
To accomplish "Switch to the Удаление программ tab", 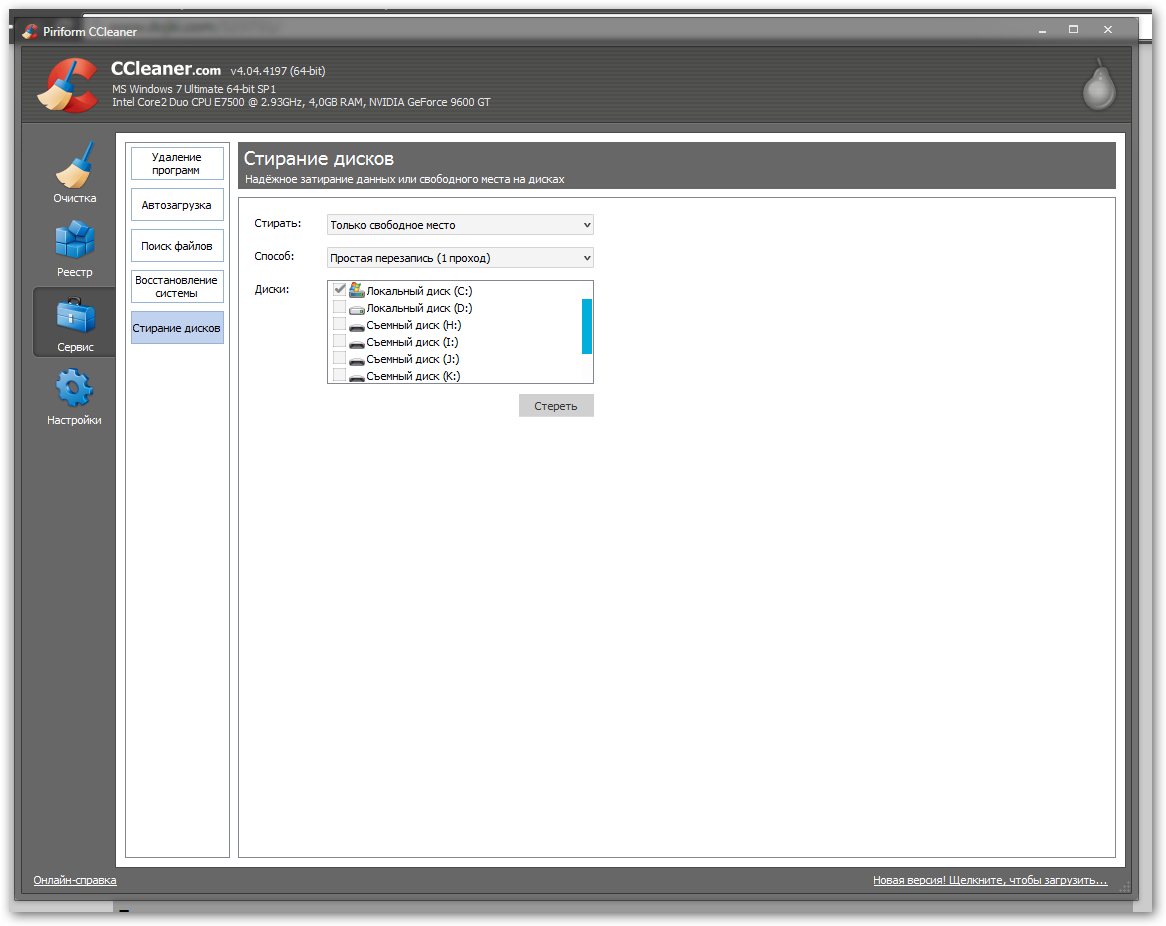I will [177, 164].
